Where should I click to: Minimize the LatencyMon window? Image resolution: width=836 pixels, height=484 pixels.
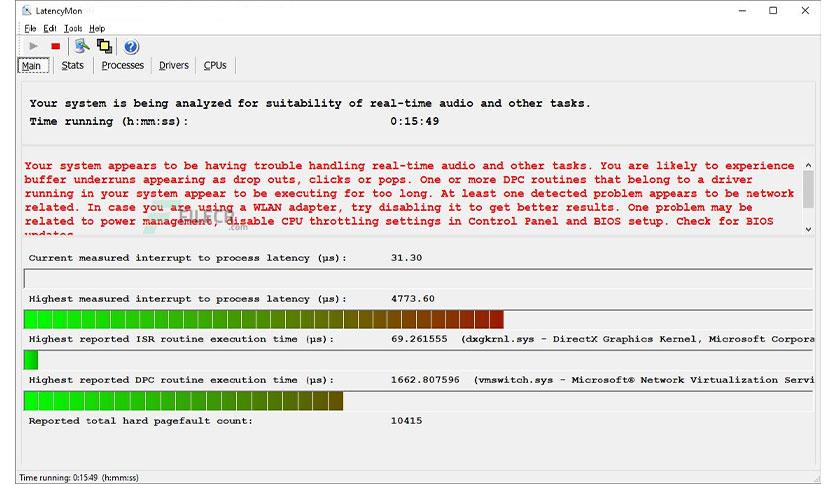pos(742,11)
